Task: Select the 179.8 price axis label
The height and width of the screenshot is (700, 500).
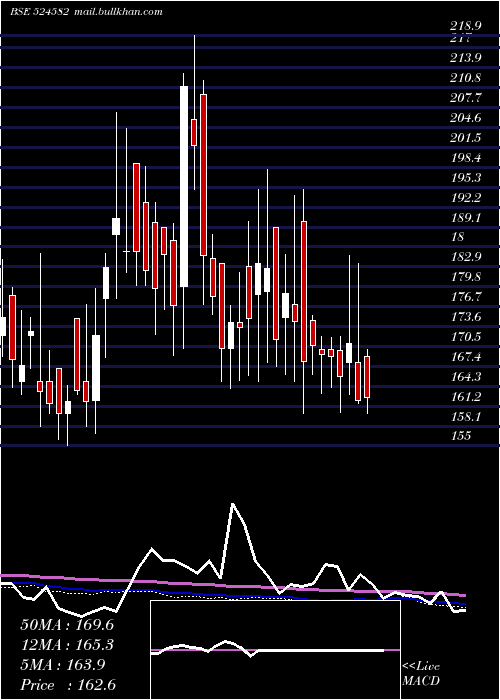Action: [466, 277]
